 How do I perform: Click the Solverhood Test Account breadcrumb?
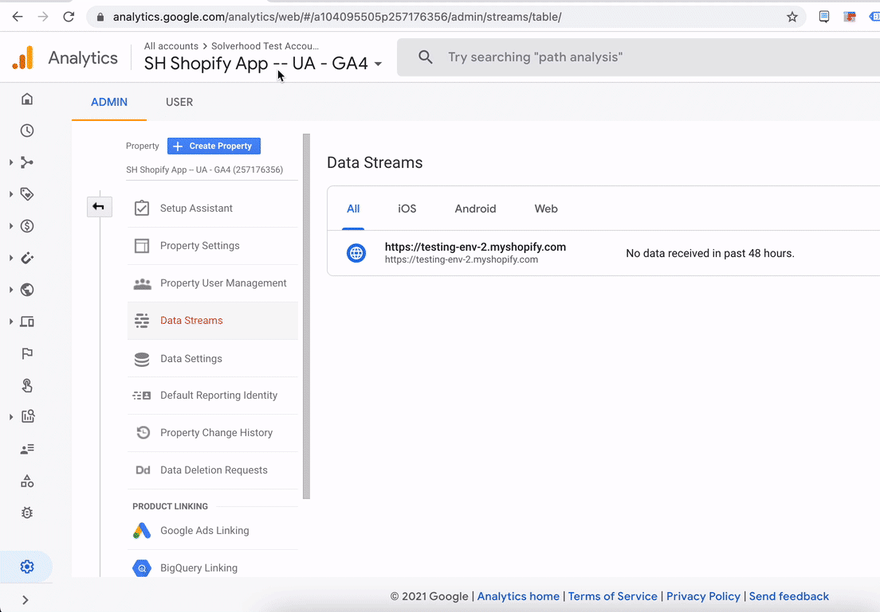pyautogui.click(x=265, y=46)
